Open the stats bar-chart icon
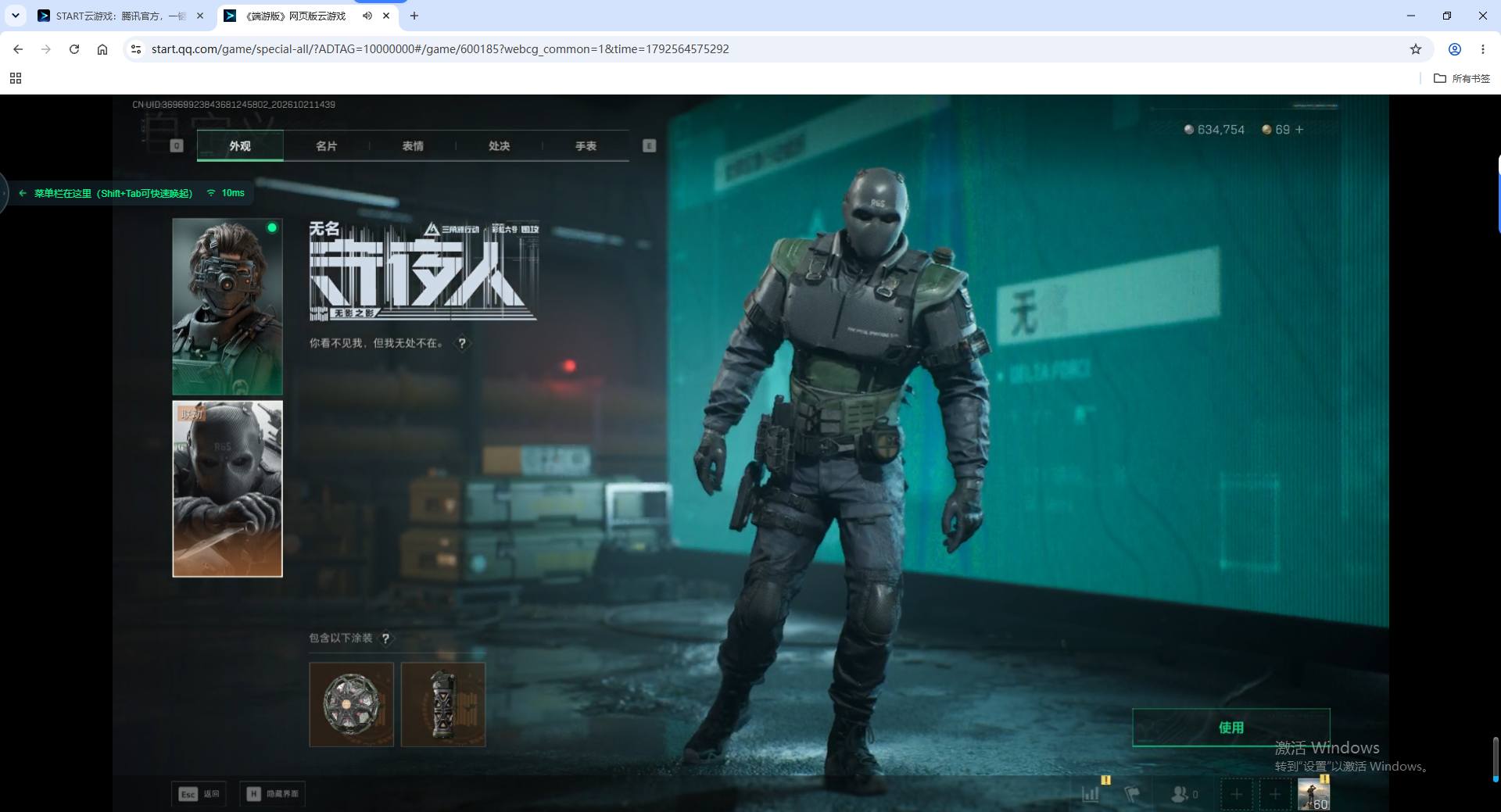The width and height of the screenshot is (1501, 812). click(1091, 794)
